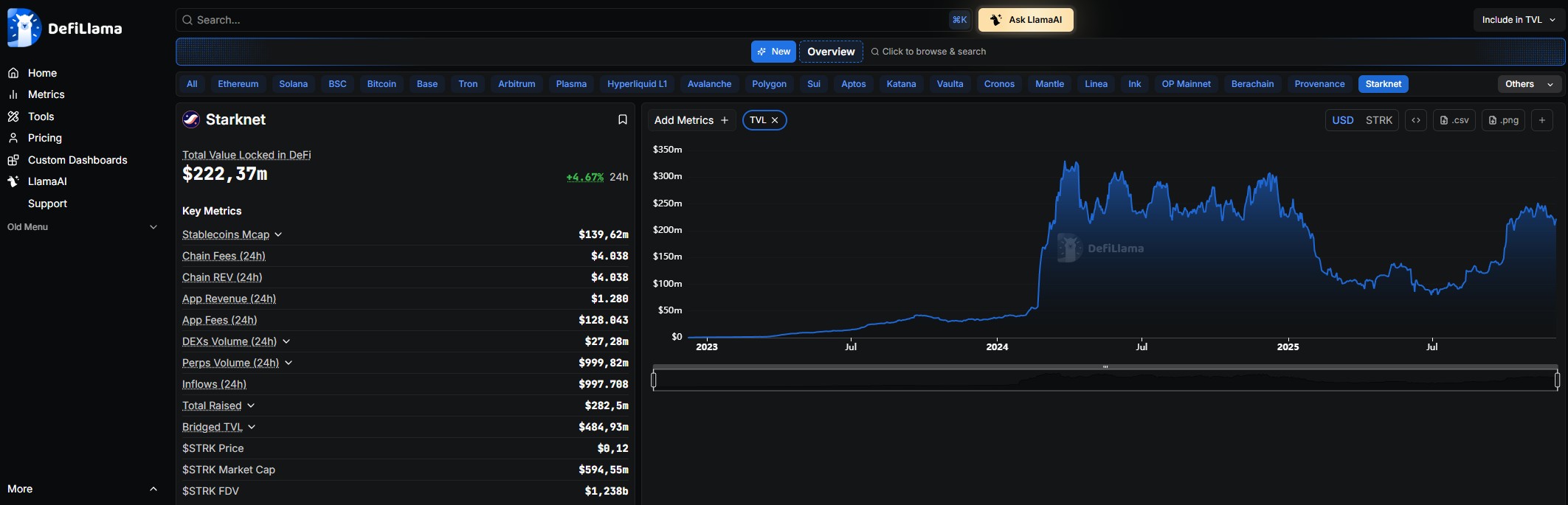Click the Starknet chain logo
Screen dimensions: 1568x505
click(x=191, y=119)
